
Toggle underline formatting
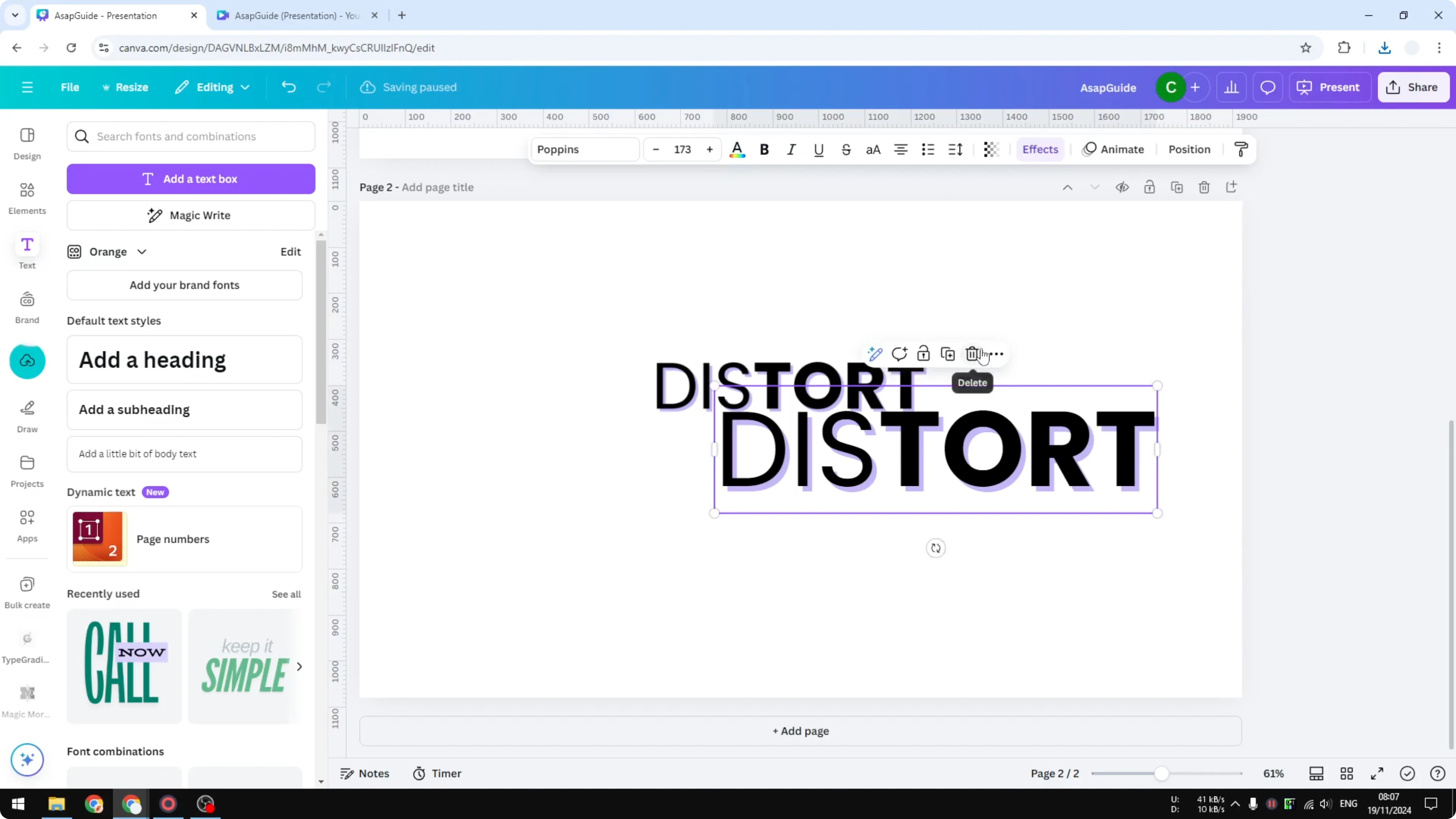(819, 149)
